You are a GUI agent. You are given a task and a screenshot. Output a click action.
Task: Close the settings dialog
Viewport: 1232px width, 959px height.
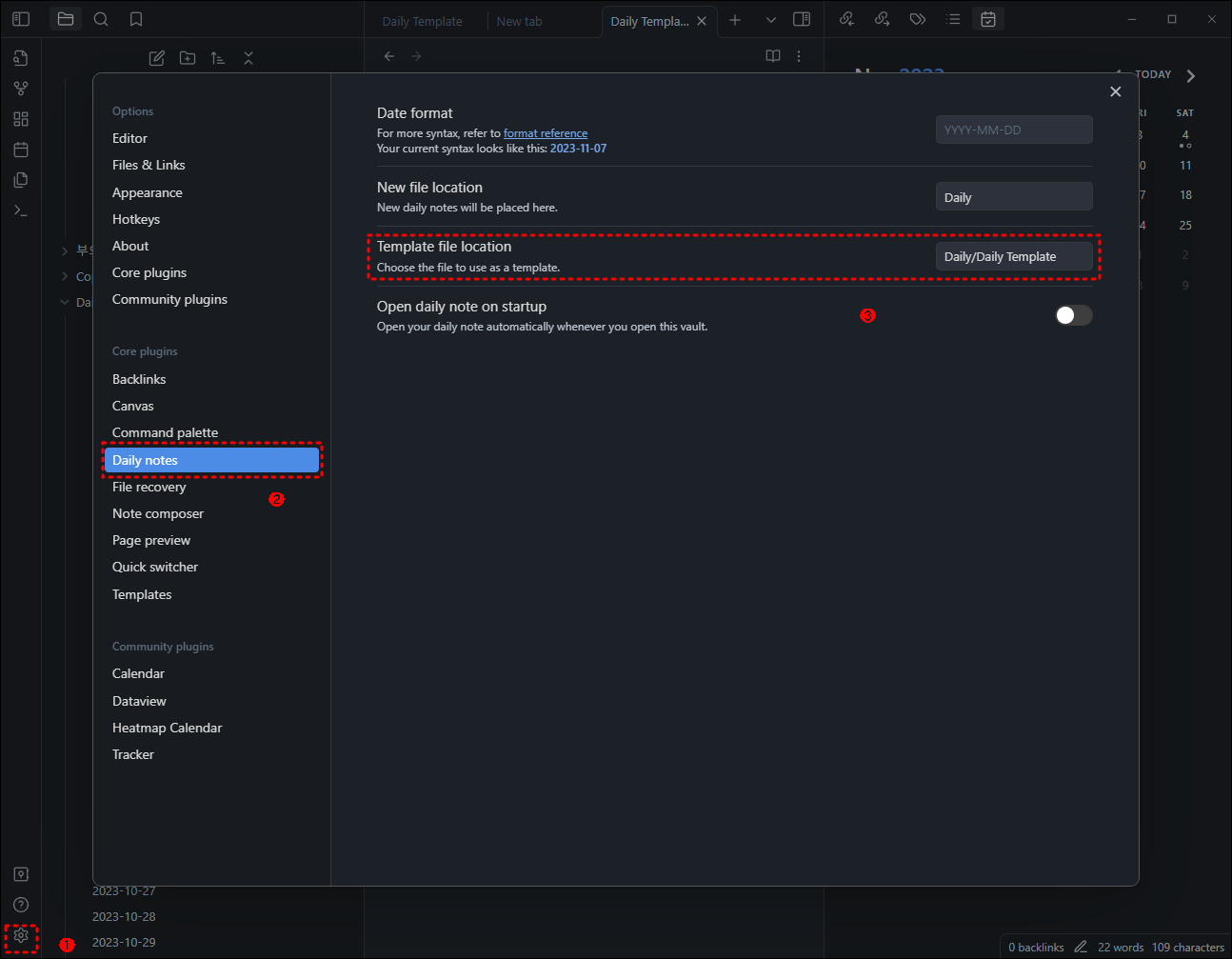click(1116, 91)
